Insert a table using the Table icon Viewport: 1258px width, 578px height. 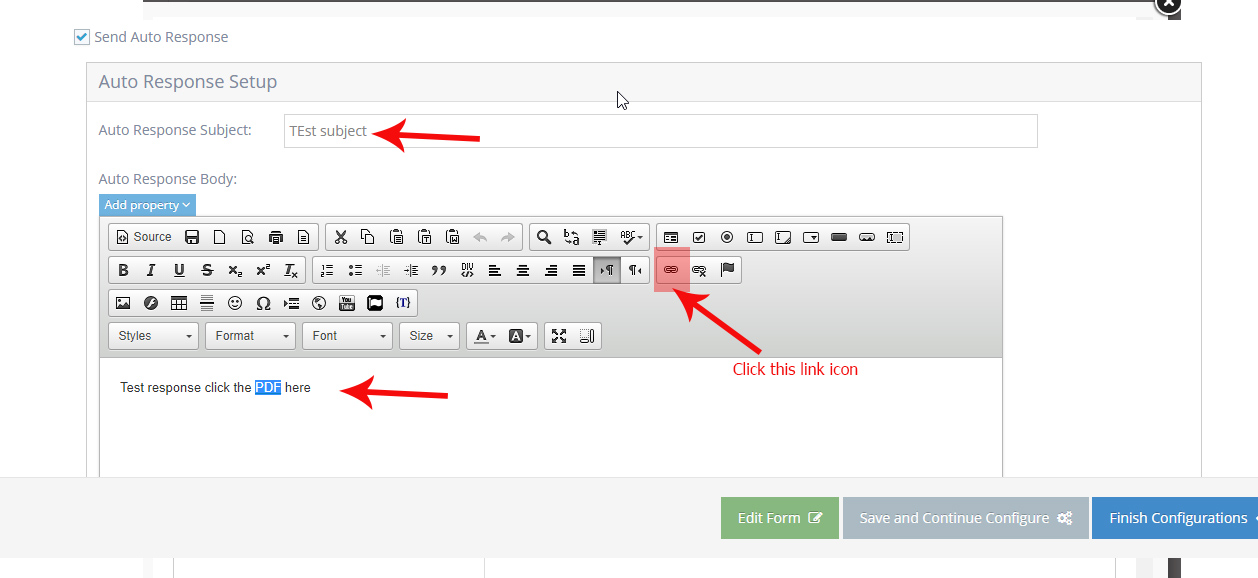179,303
